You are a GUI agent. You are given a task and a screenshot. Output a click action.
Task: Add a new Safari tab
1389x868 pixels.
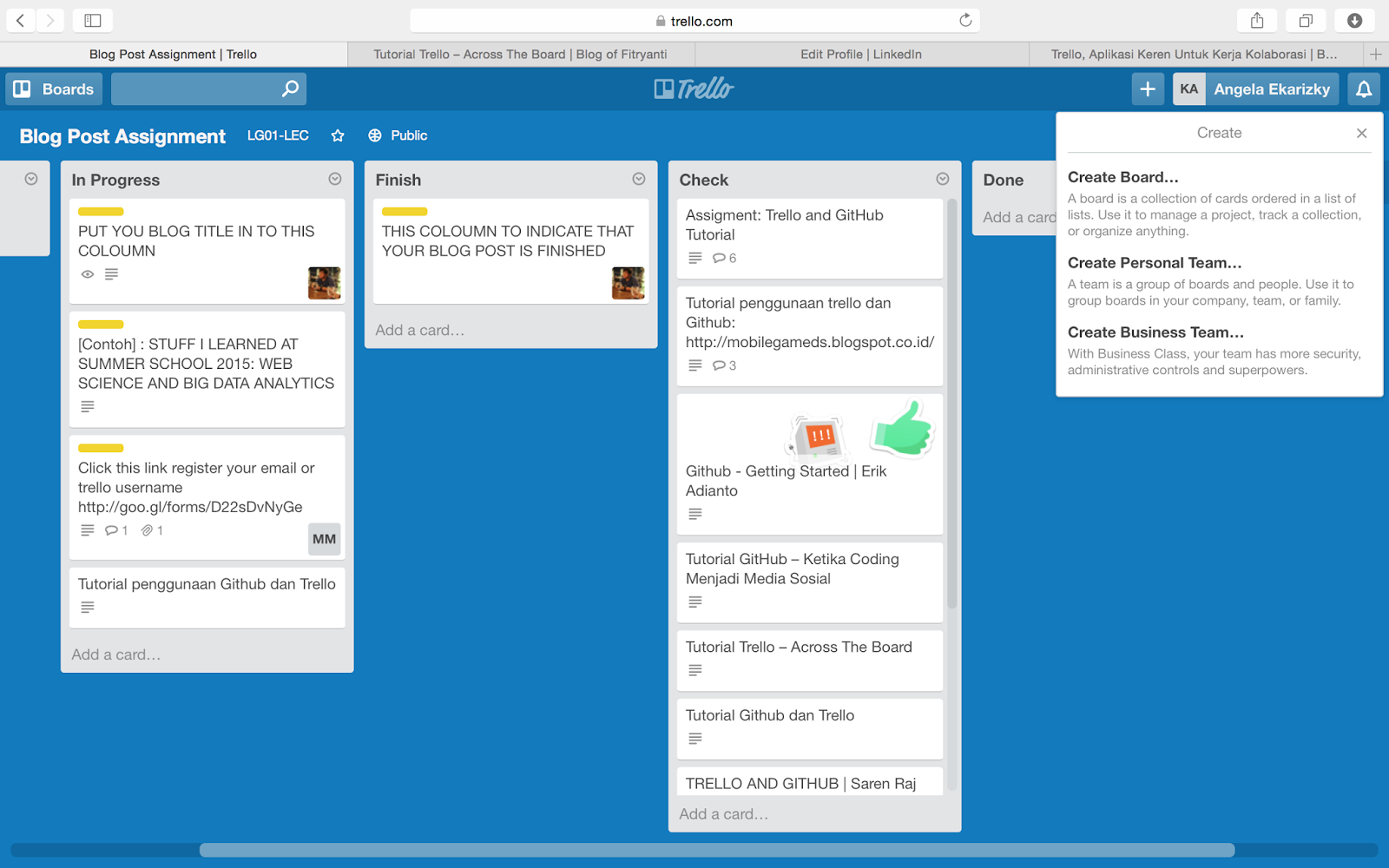[1376, 54]
